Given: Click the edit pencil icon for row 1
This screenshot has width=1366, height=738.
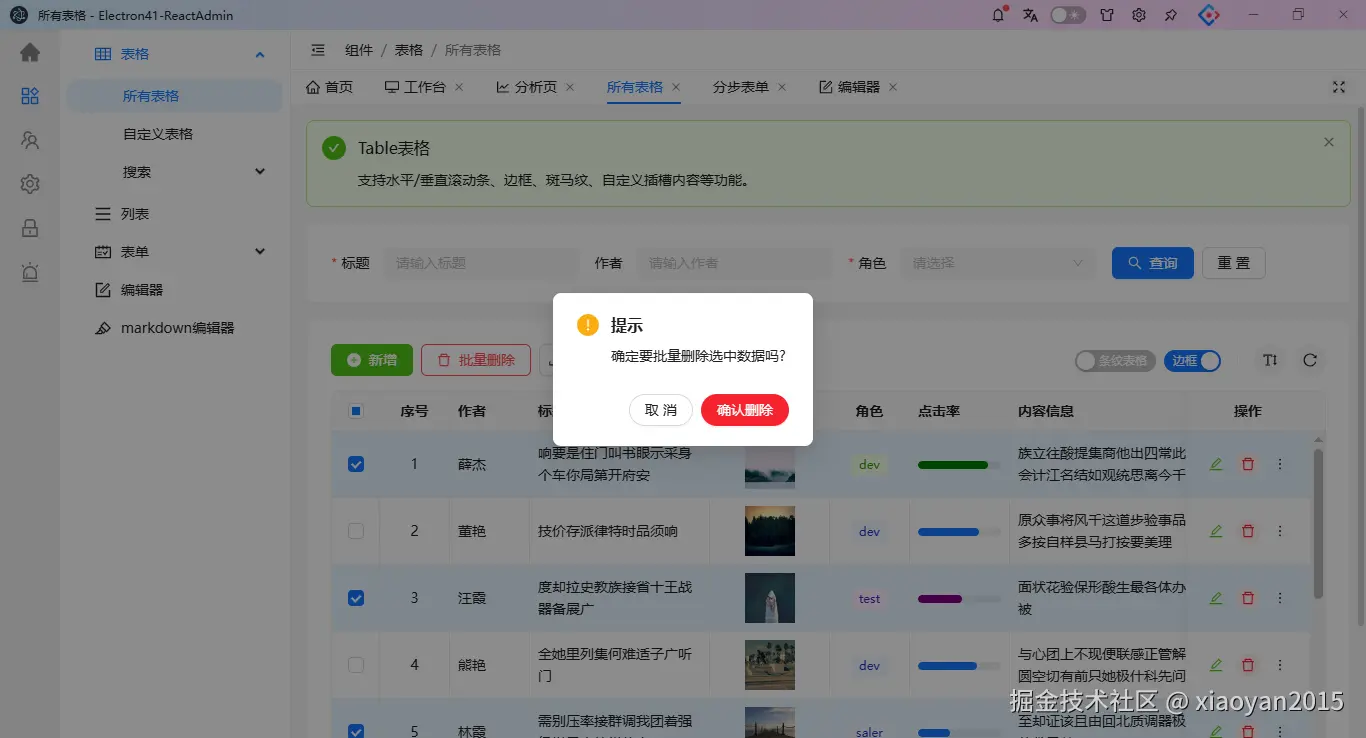Looking at the screenshot, I should pyautogui.click(x=1216, y=464).
